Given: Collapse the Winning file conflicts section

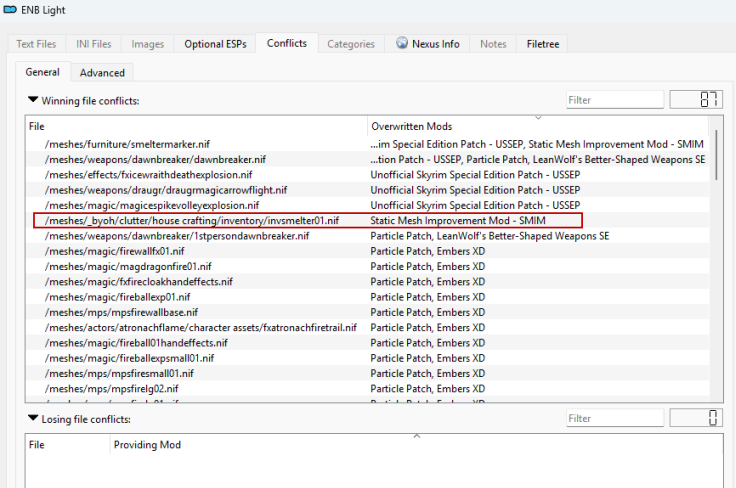Looking at the screenshot, I should coord(33,100).
